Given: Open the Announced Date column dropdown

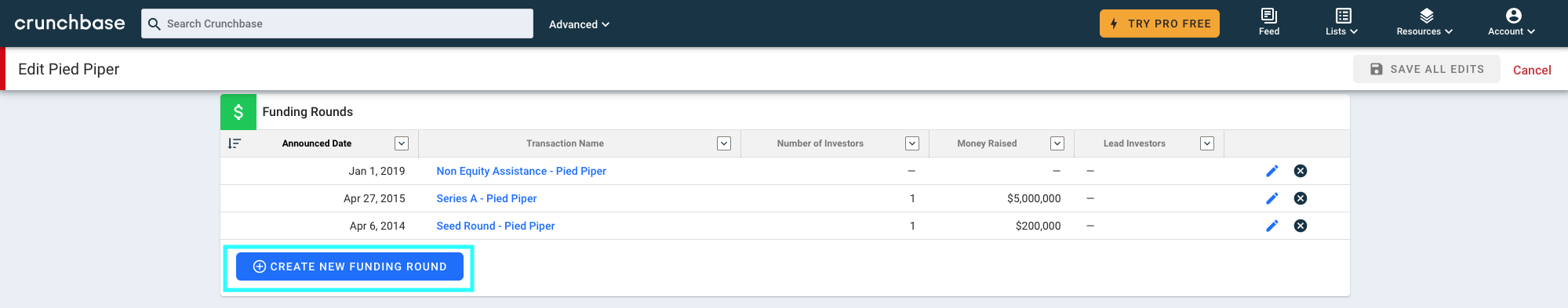Looking at the screenshot, I should 402,143.
